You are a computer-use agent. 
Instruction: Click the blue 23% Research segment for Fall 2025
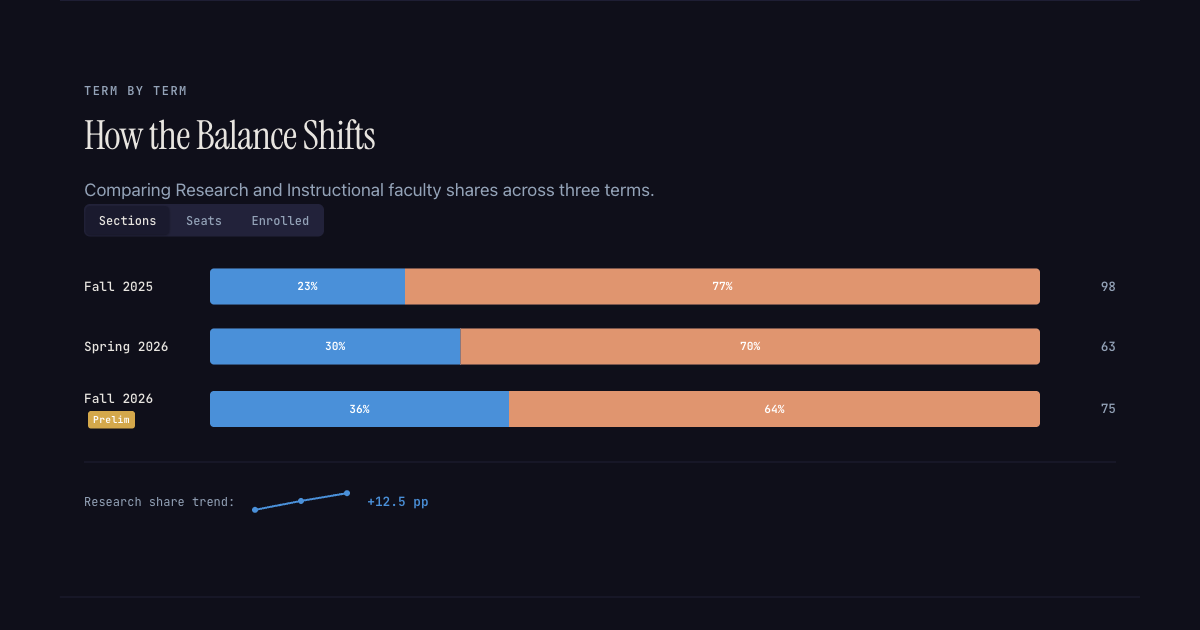coord(307,286)
